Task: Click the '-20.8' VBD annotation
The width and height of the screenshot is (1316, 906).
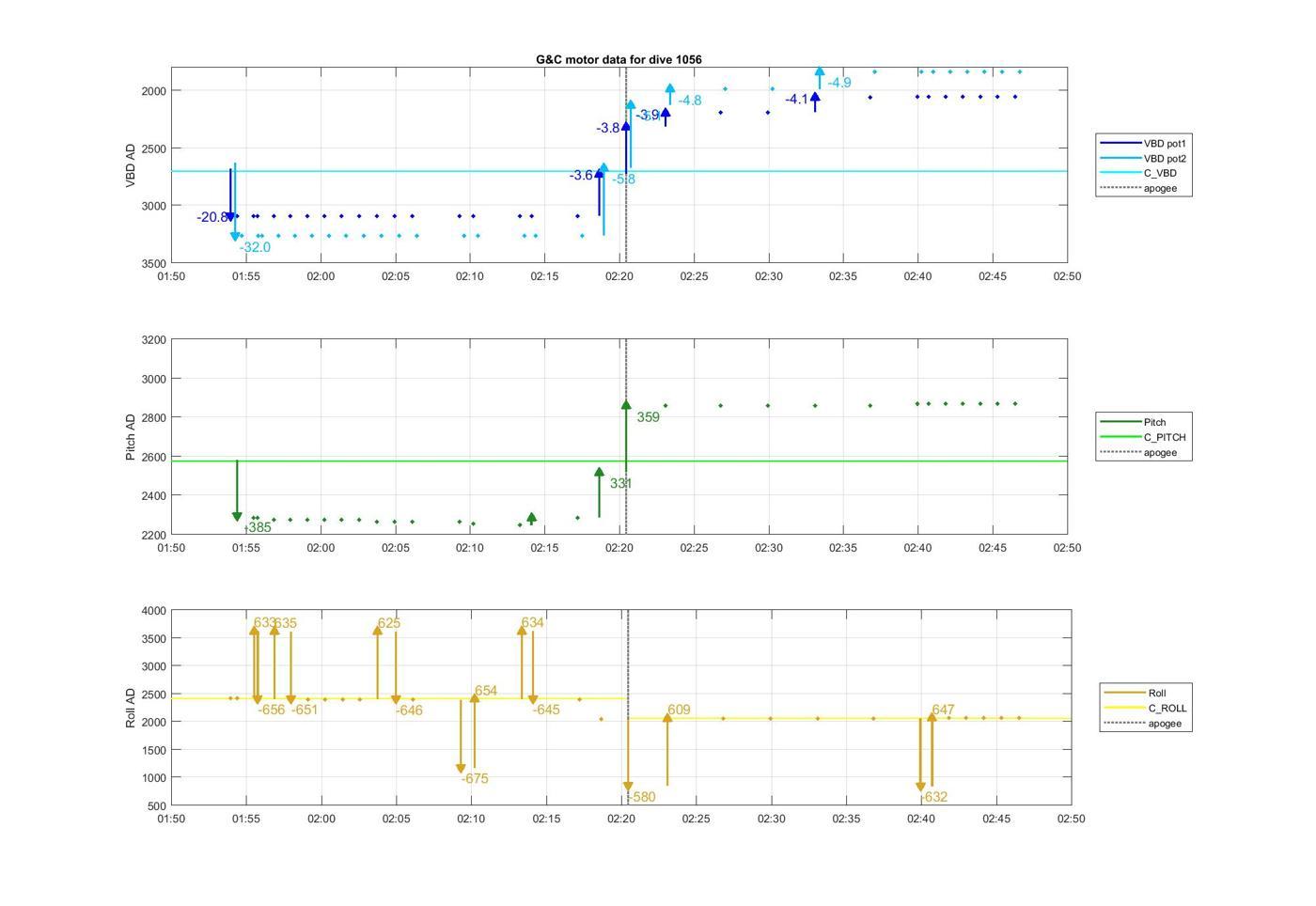Action: point(211,217)
